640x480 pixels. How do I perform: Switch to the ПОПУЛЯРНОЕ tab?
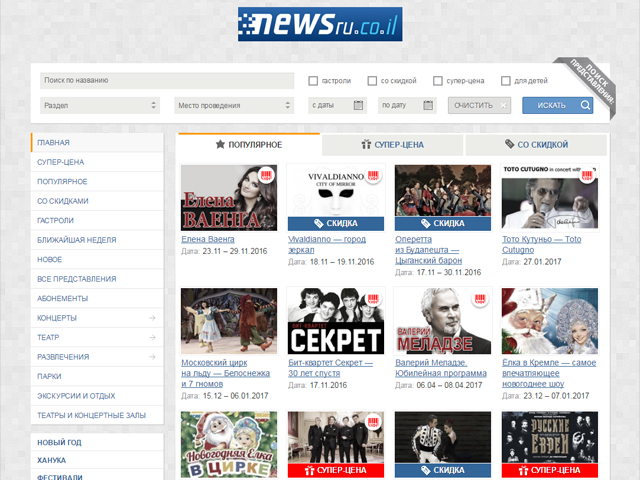pos(249,144)
